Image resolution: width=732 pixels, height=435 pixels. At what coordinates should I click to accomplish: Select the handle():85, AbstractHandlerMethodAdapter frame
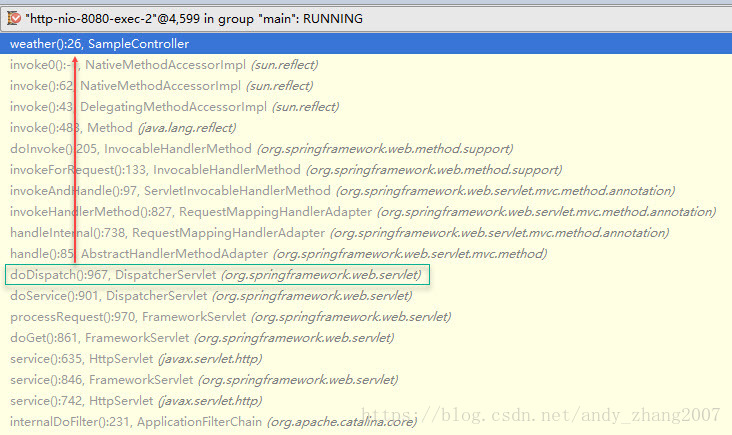click(366, 254)
